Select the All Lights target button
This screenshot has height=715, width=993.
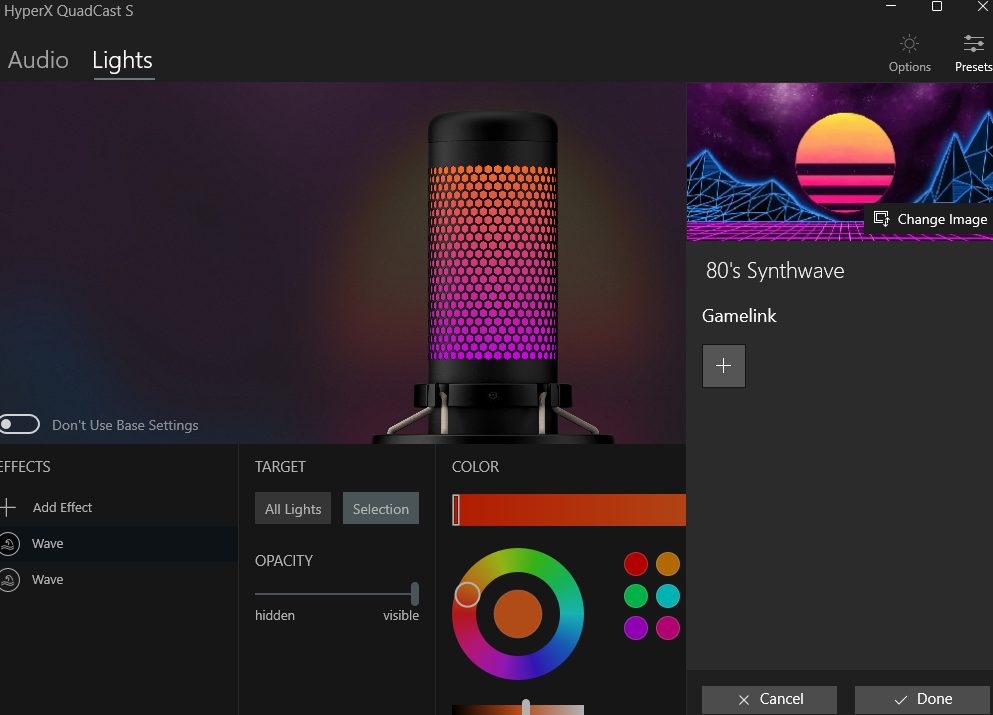coord(293,509)
